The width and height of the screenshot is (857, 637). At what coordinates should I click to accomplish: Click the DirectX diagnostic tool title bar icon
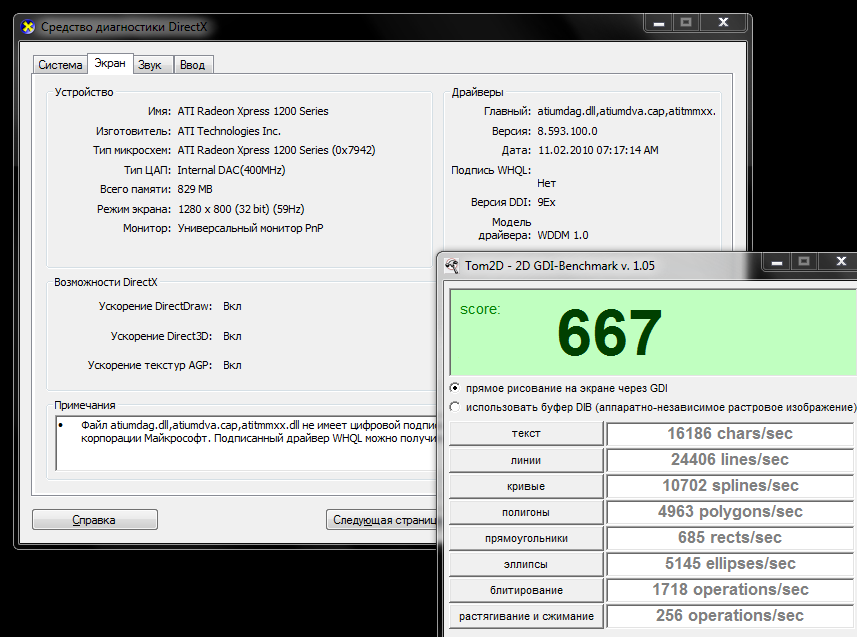tap(27, 26)
